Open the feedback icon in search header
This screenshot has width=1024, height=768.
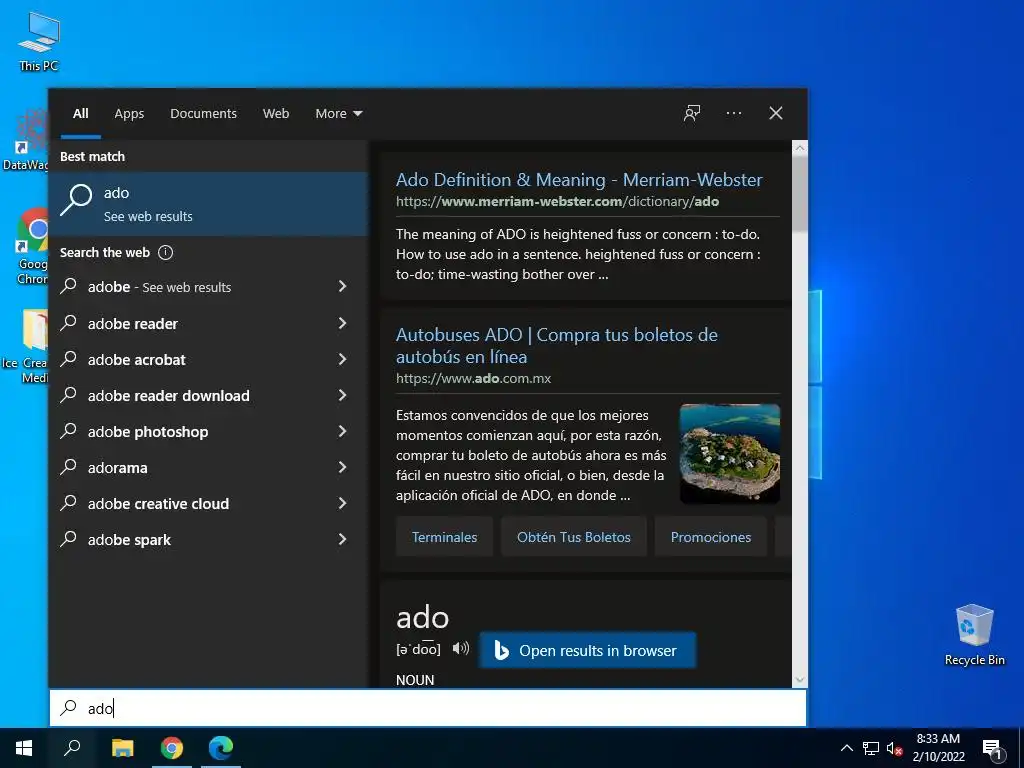point(692,113)
